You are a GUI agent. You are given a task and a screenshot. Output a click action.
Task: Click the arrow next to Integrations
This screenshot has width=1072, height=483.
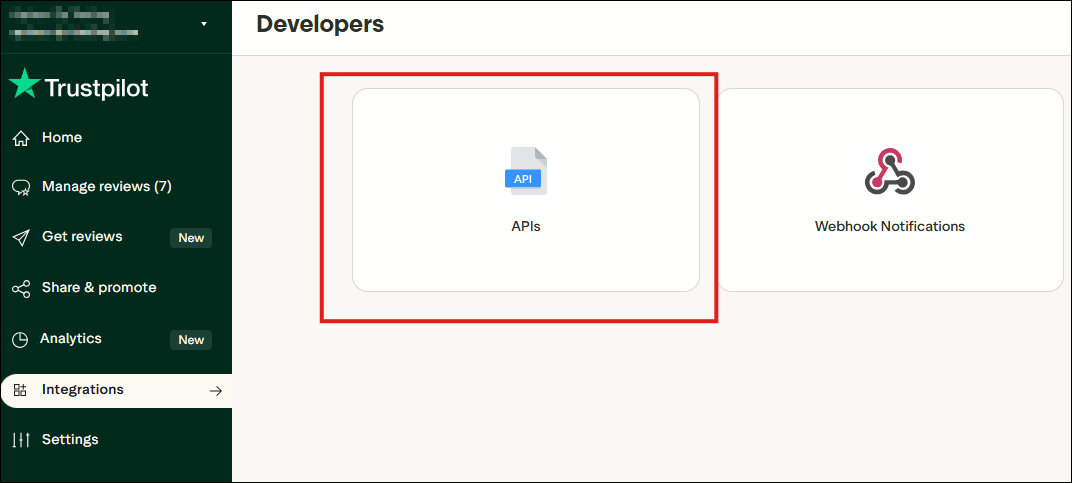(x=216, y=391)
